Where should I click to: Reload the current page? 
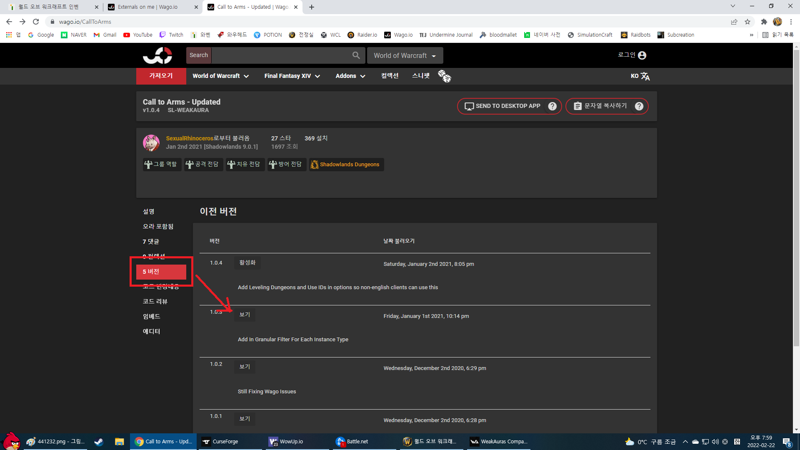click(36, 21)
